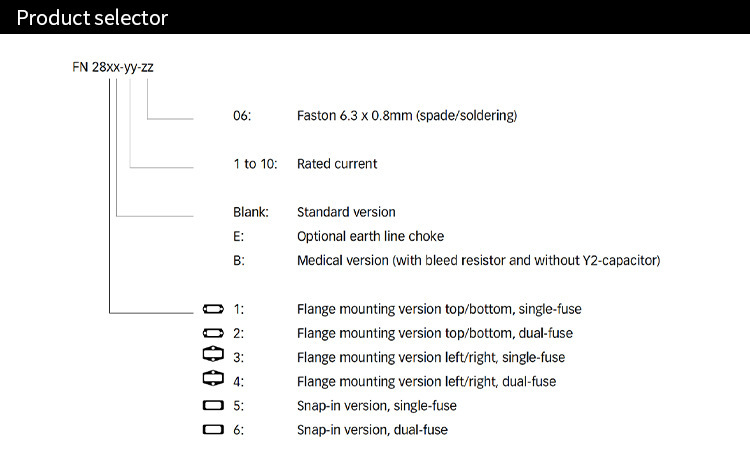The image size is (750, 458).
Task: Select the left/right single-fuse flange icon
Action: point(213,354)
